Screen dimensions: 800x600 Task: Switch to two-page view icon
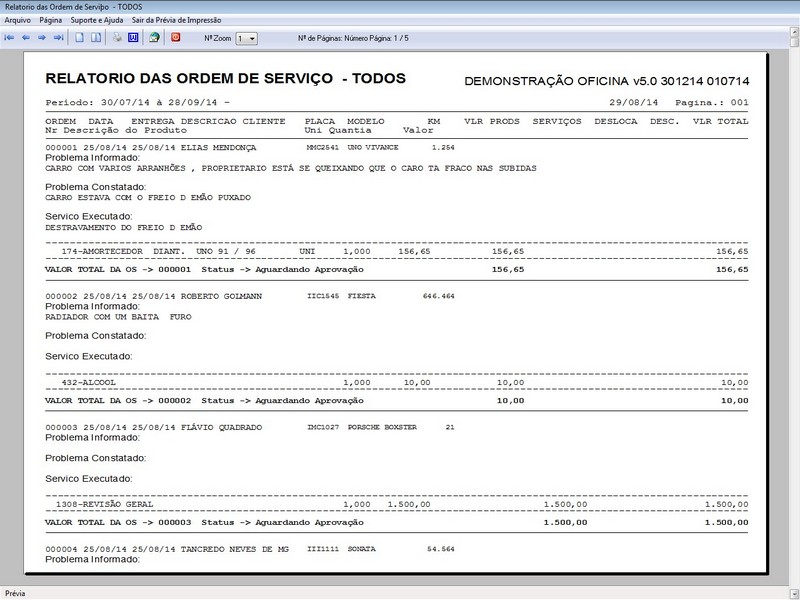pyautogui.click(x=96, y=38)
